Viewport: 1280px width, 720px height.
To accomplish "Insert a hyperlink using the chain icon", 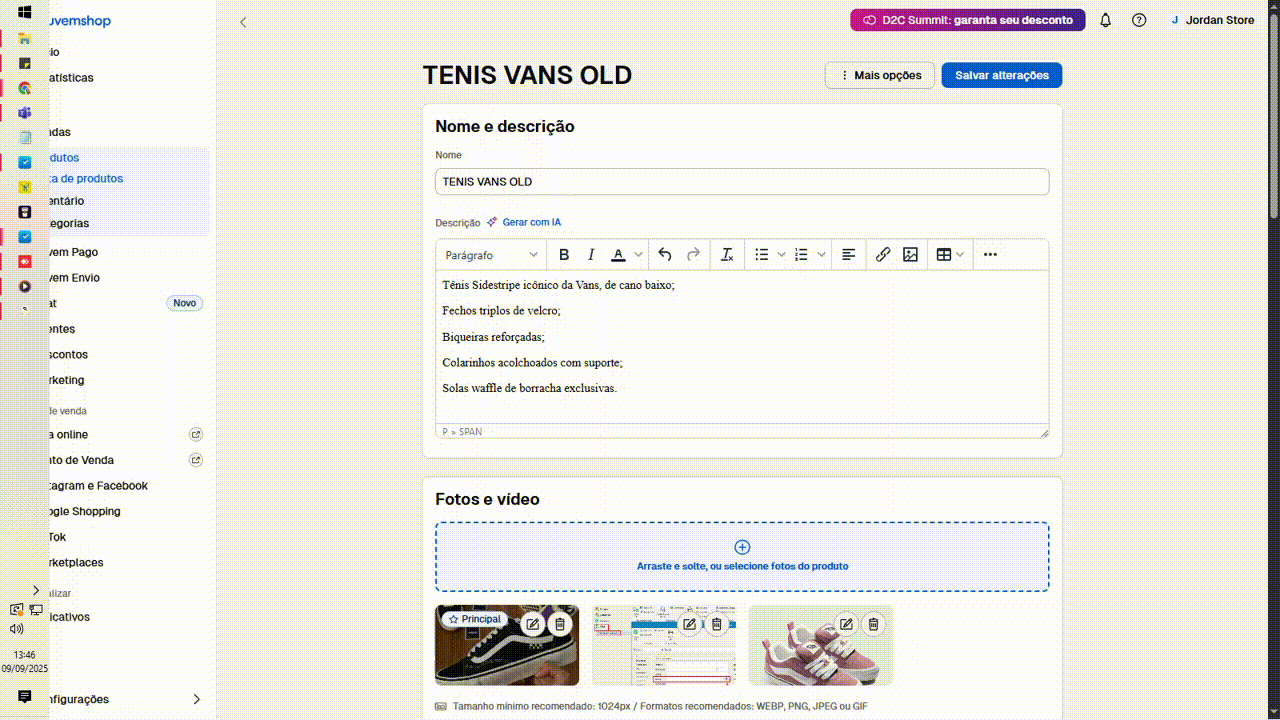I will pyautogui.click(x=883, y=254).
